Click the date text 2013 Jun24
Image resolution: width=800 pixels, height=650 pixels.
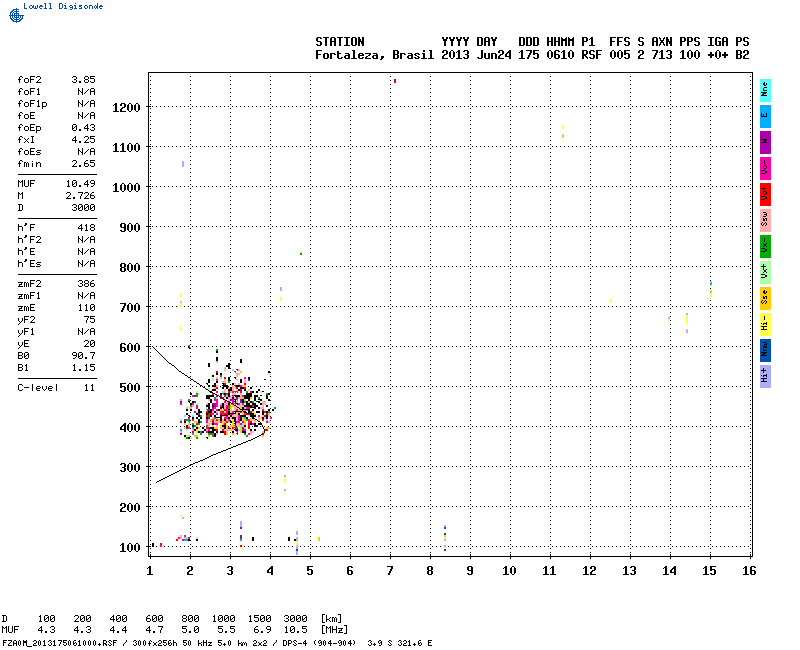point(476,55)
